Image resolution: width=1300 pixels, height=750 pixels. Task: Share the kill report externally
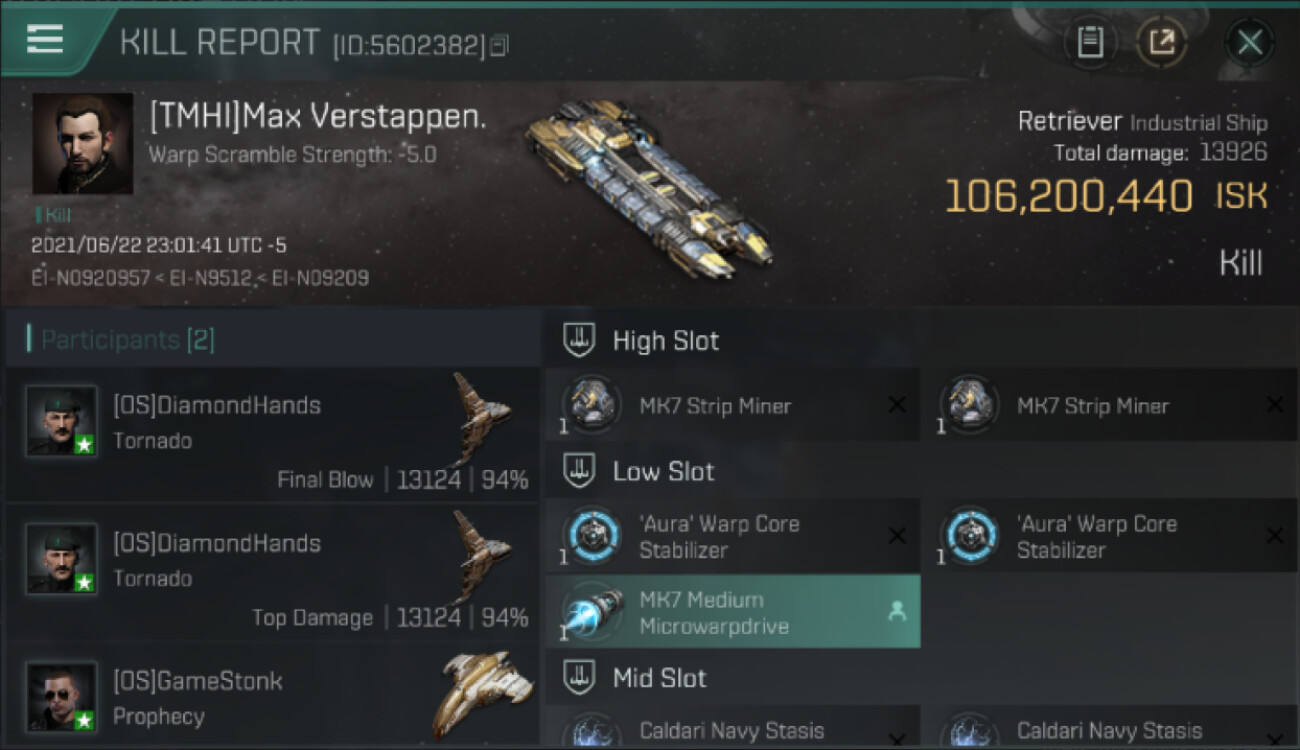coord(1162,42)
